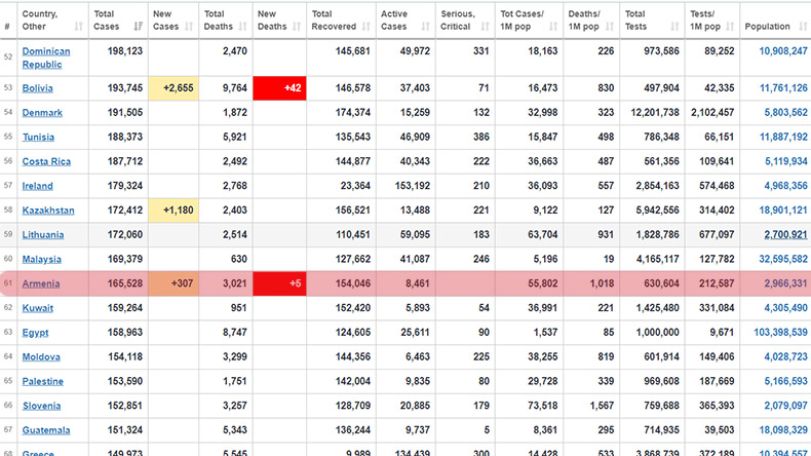Click the Tests/1M pop column header
This screenshot has height=456, width=811.
(x=712, y=20)
